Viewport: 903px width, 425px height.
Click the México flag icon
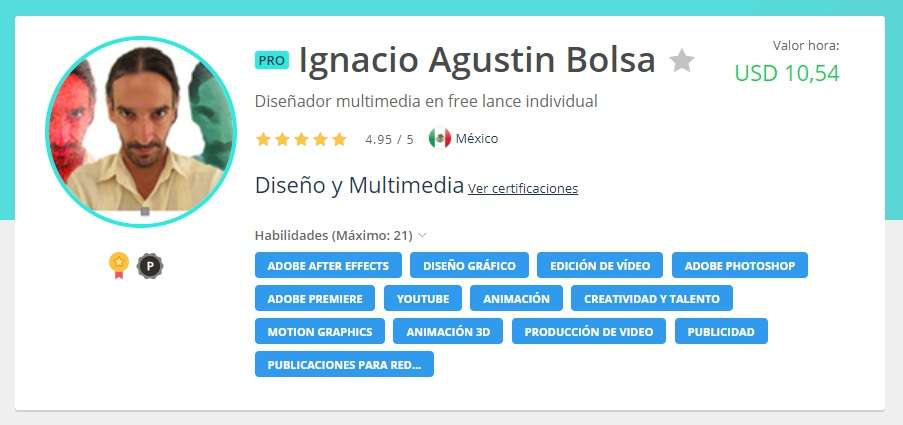(x=439, y=139)
